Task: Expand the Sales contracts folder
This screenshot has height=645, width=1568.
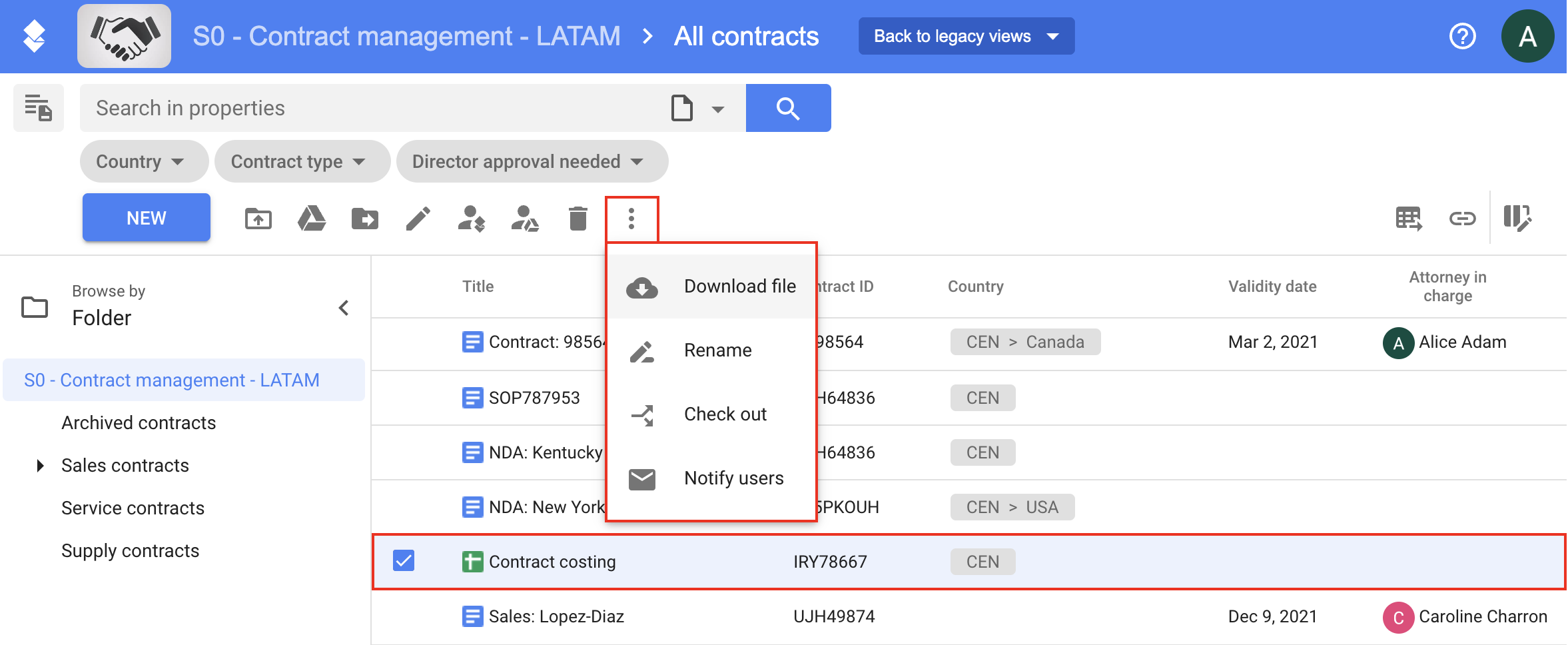Action: click(40, 466)
